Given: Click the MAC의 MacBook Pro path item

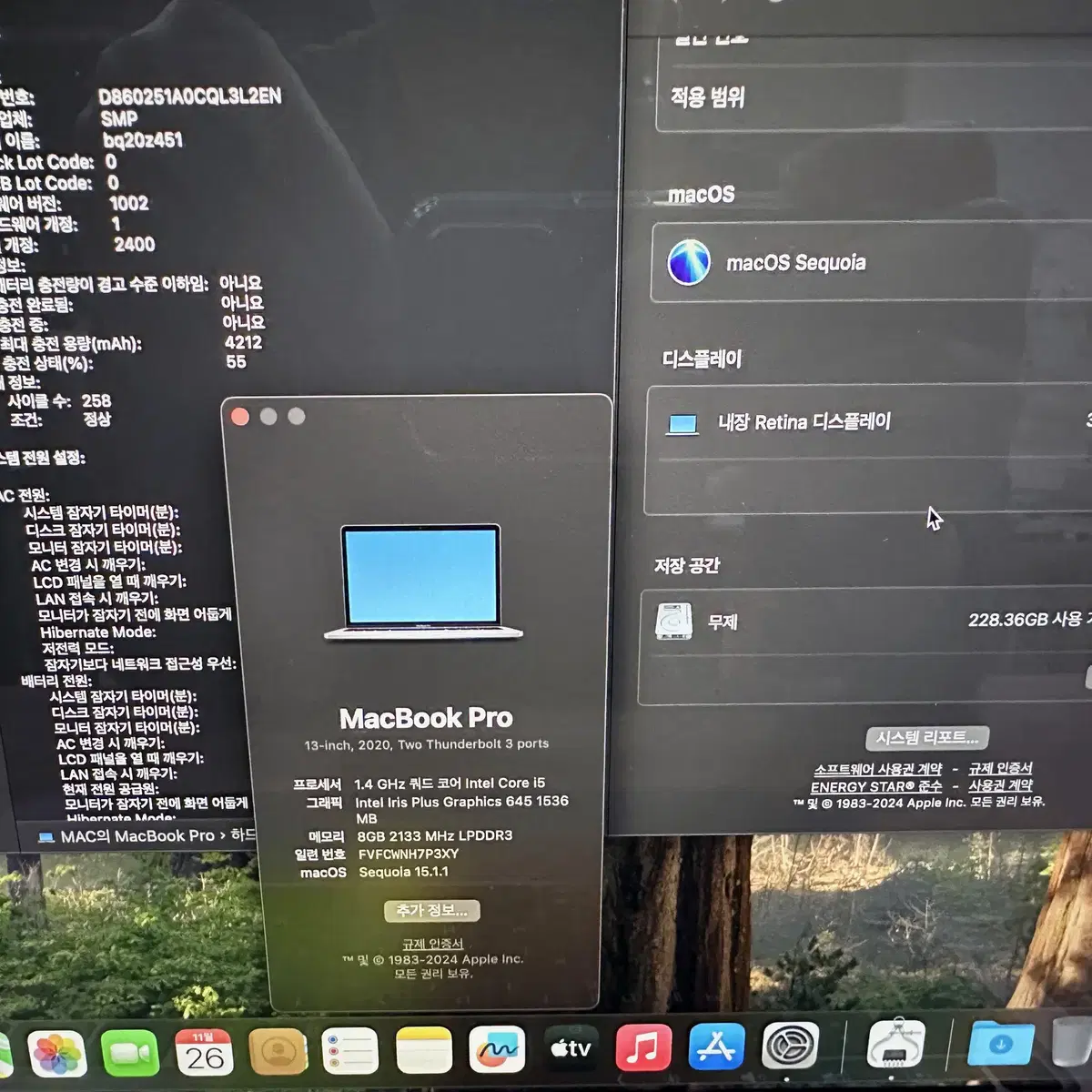Looking at the screenshot, I should (127, 835).
